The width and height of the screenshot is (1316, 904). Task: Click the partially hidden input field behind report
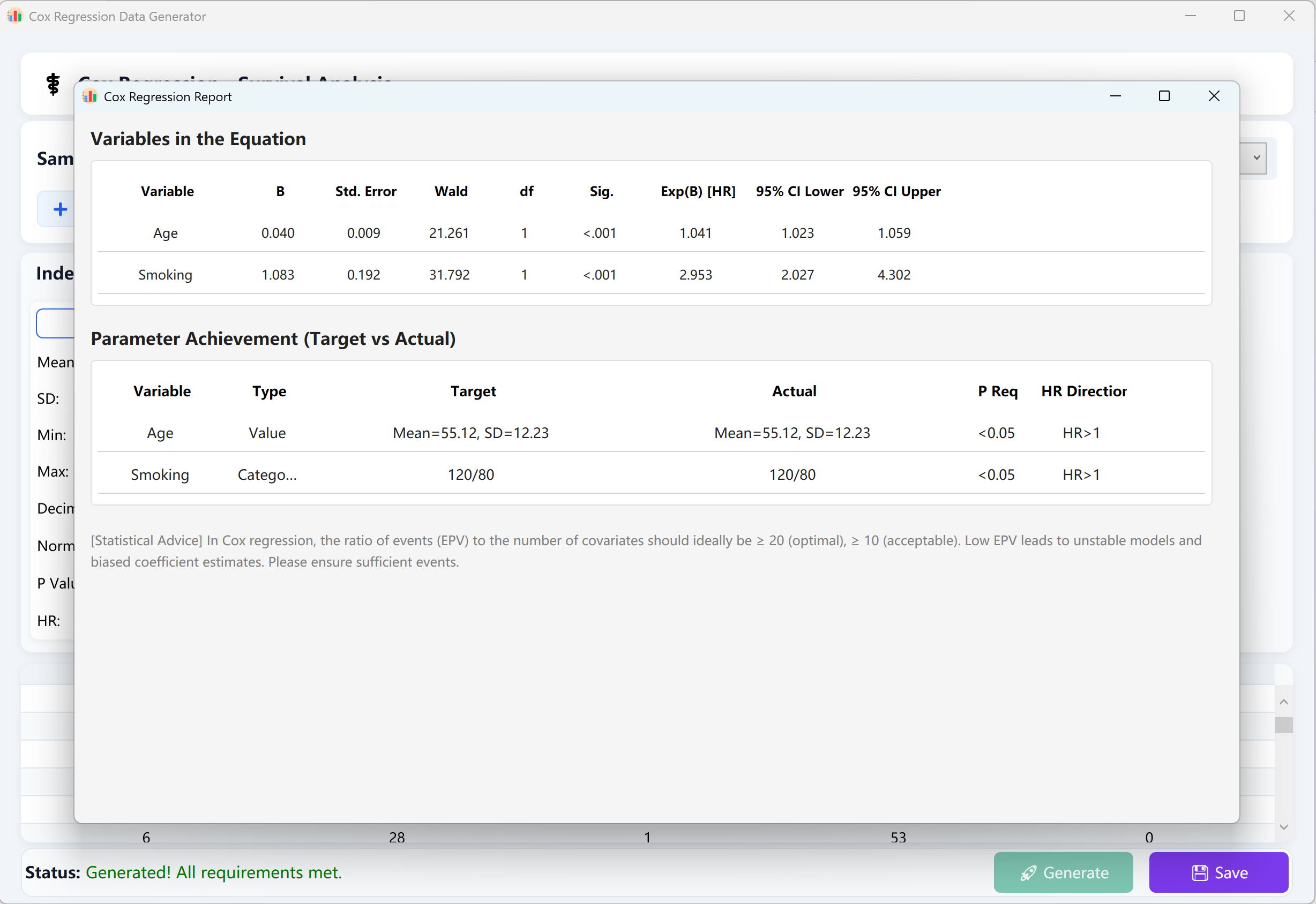pyautogui.click(x=56, y=323)
